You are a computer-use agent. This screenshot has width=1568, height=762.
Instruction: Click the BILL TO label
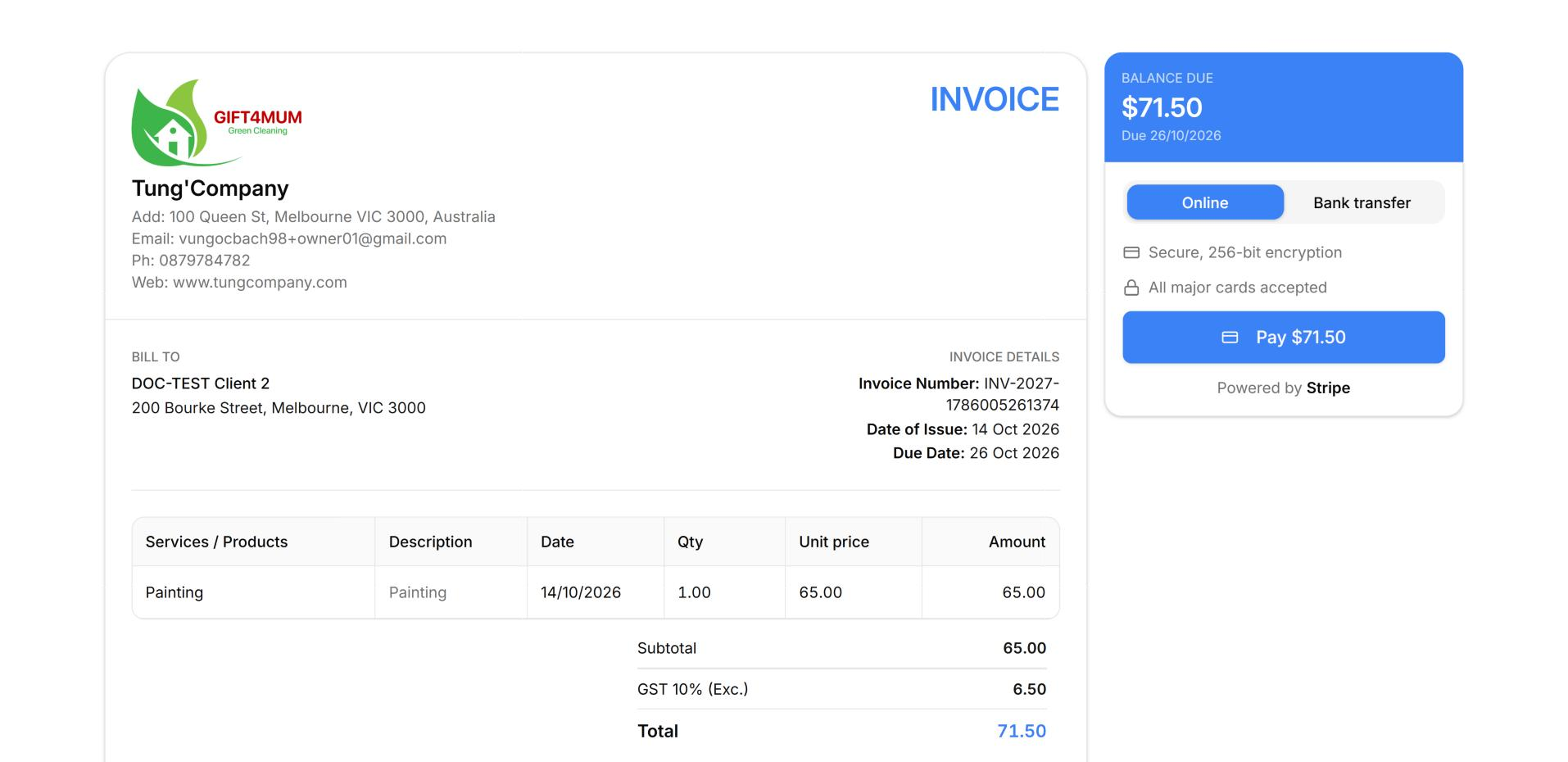click(156, 356)
